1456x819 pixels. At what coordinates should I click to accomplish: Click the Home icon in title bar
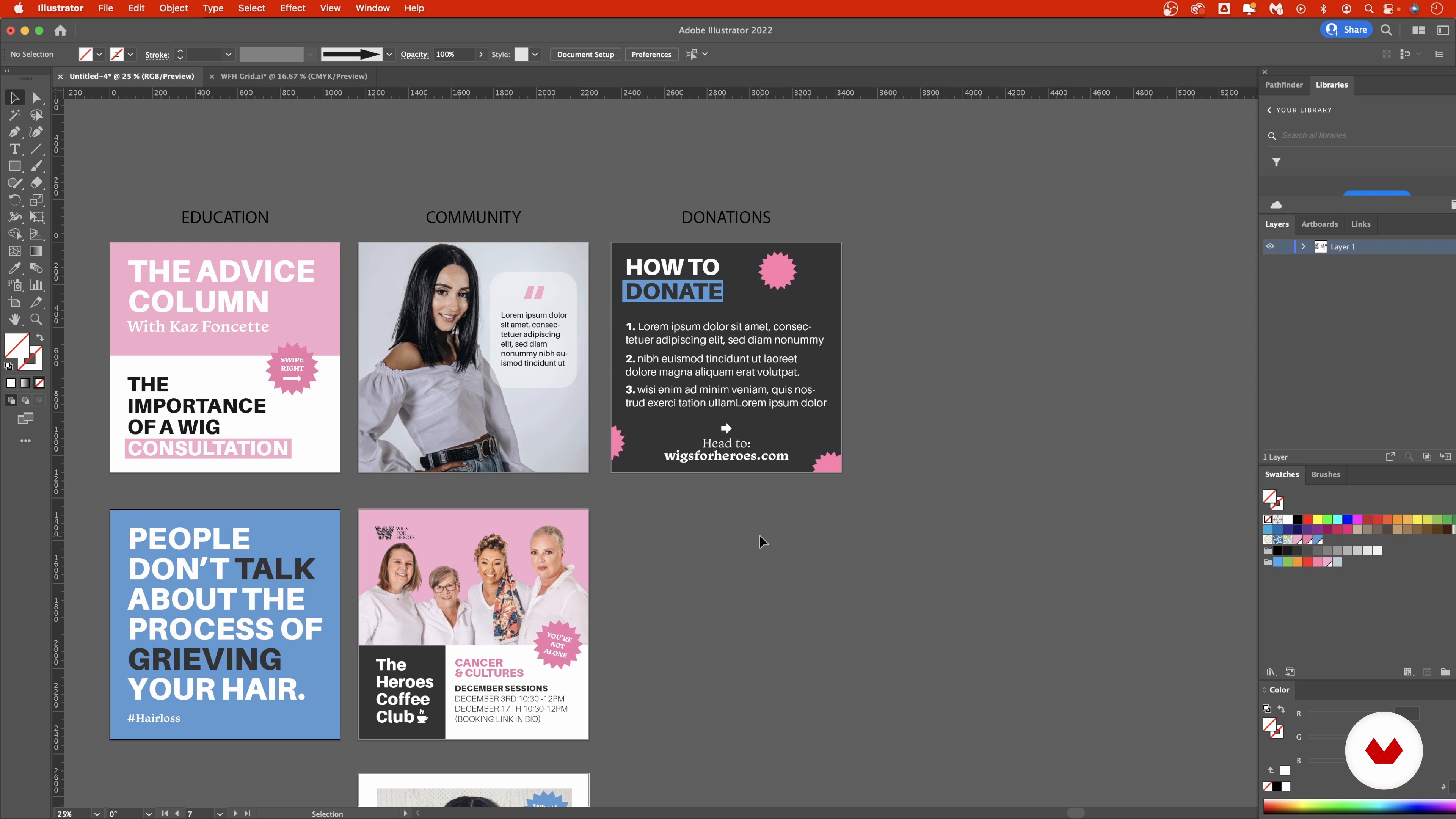click(x=61, y=30)
